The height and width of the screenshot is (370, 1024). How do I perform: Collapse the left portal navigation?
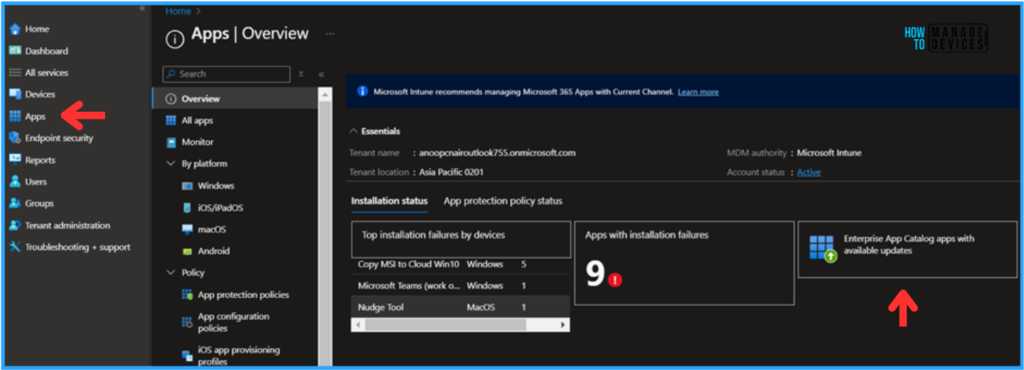pyautogui.click(x=142, y=8)
